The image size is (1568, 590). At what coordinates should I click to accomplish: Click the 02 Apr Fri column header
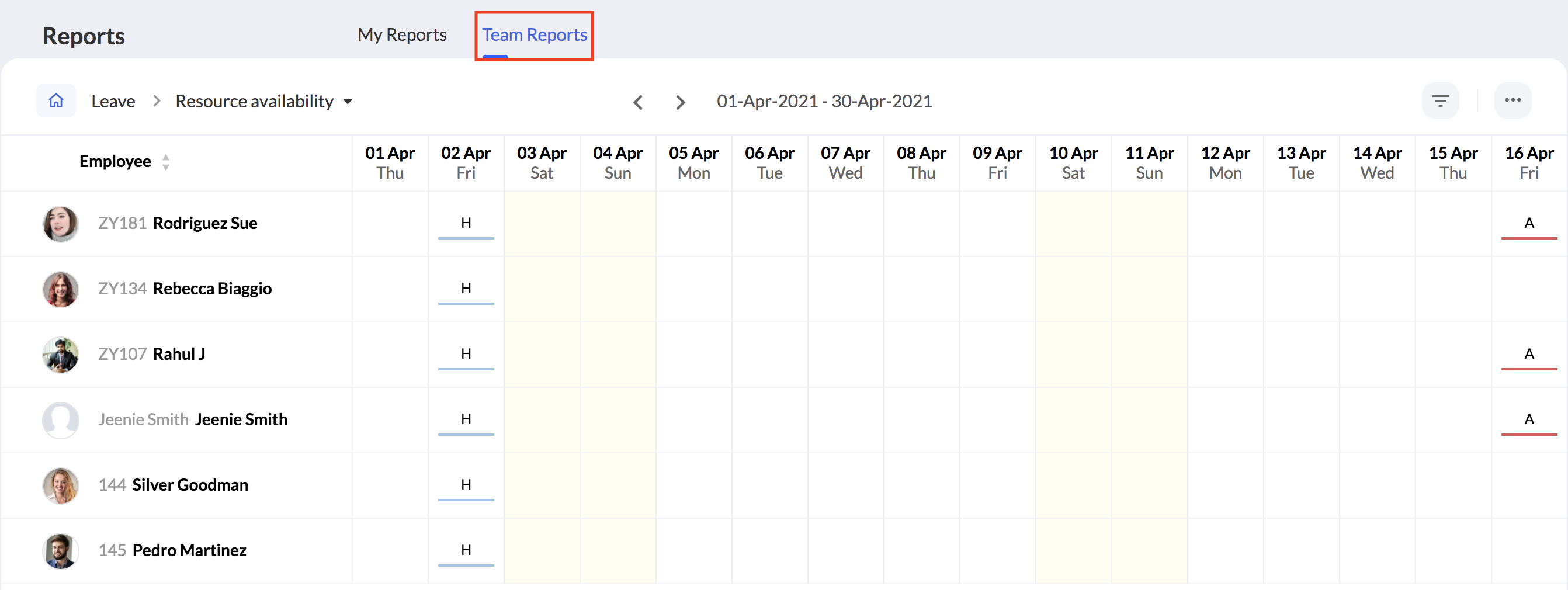tap(466, 162)
